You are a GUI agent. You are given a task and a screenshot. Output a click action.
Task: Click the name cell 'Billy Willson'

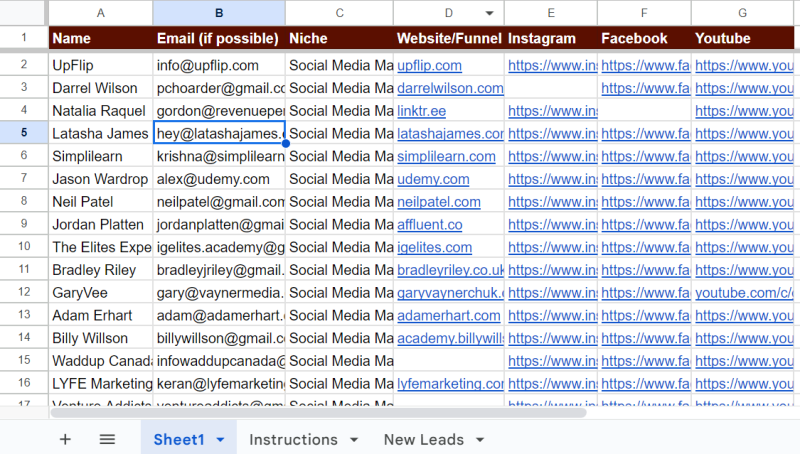[x=101, y=338]
